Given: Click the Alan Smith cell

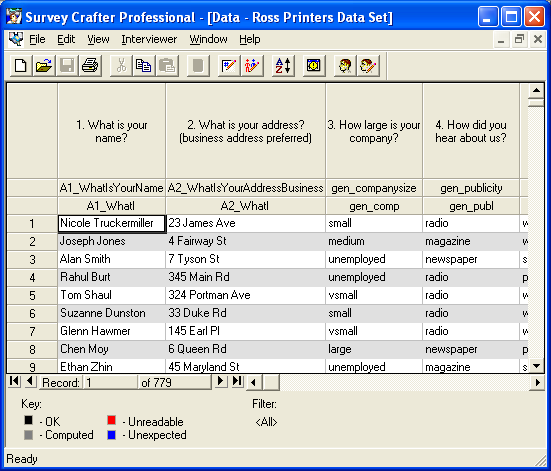Looking at the screenshot, I should click(x=111, y=259).
